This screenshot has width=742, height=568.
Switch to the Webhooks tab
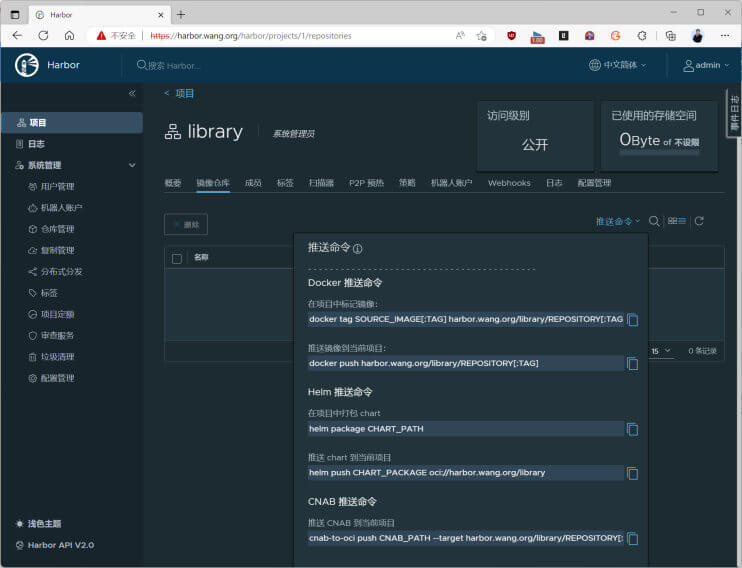509,183
